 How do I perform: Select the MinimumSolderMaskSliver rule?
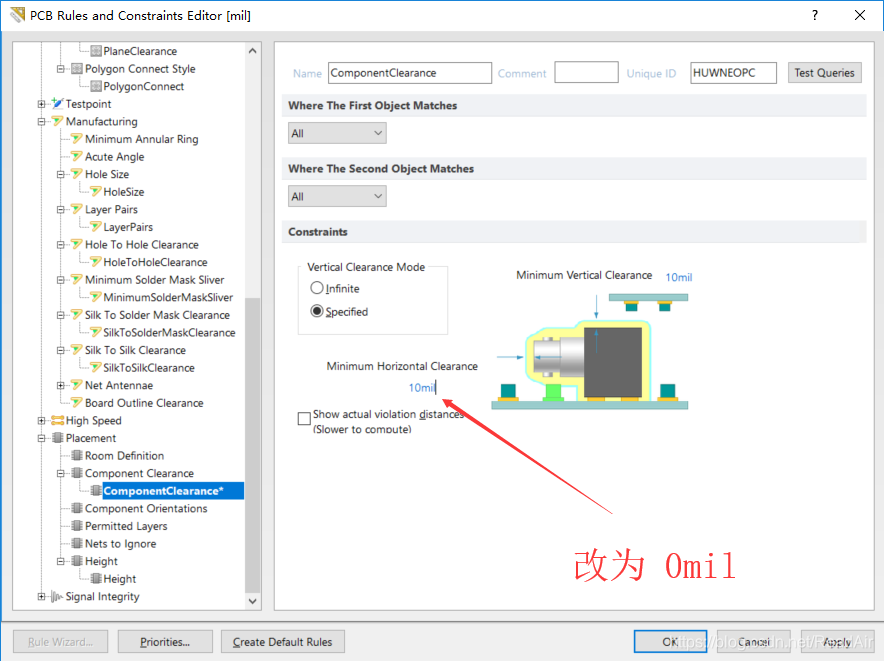pyautogui.click(x=168, y=297)
